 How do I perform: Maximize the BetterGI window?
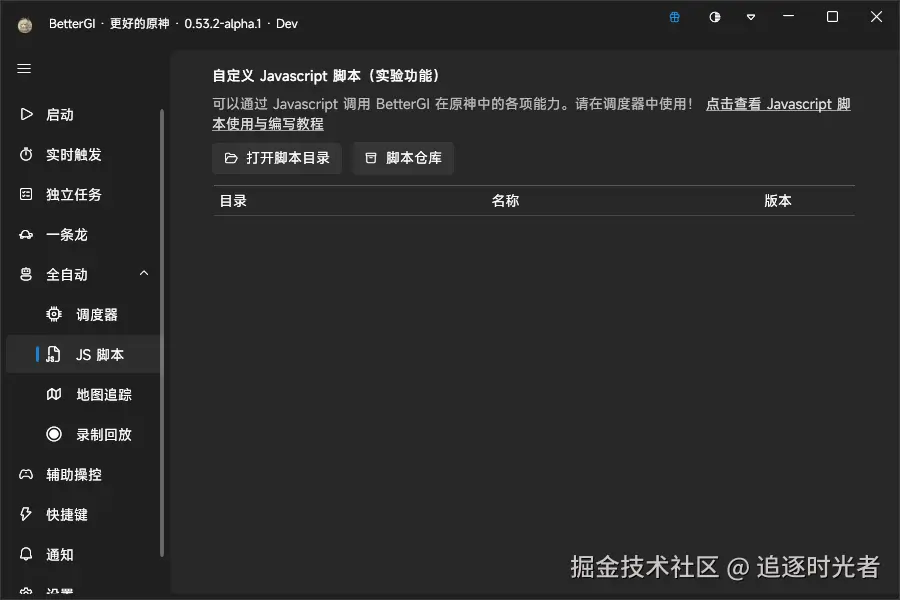(x=832, y=17)
